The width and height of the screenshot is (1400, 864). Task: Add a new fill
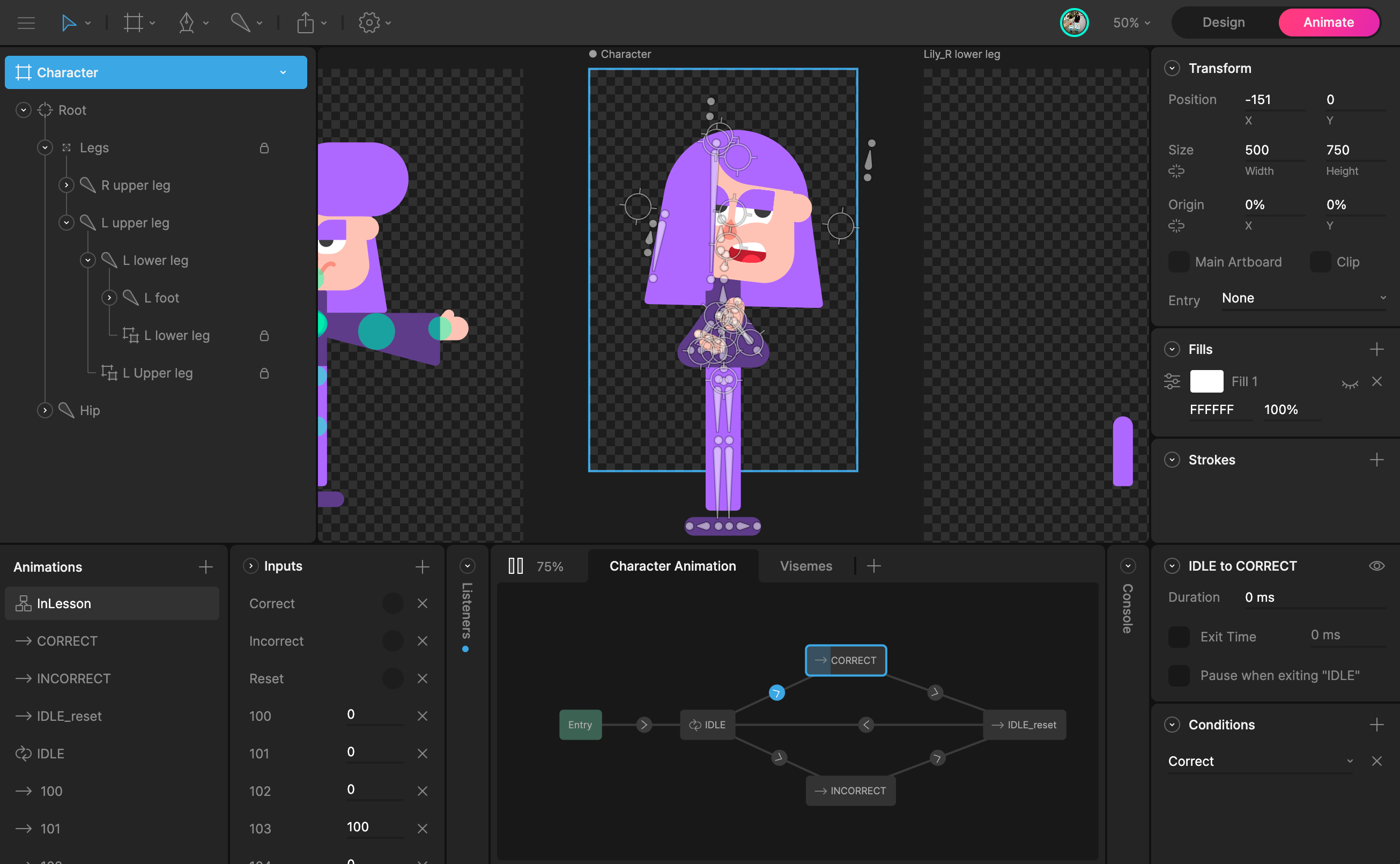[1376, 349]
